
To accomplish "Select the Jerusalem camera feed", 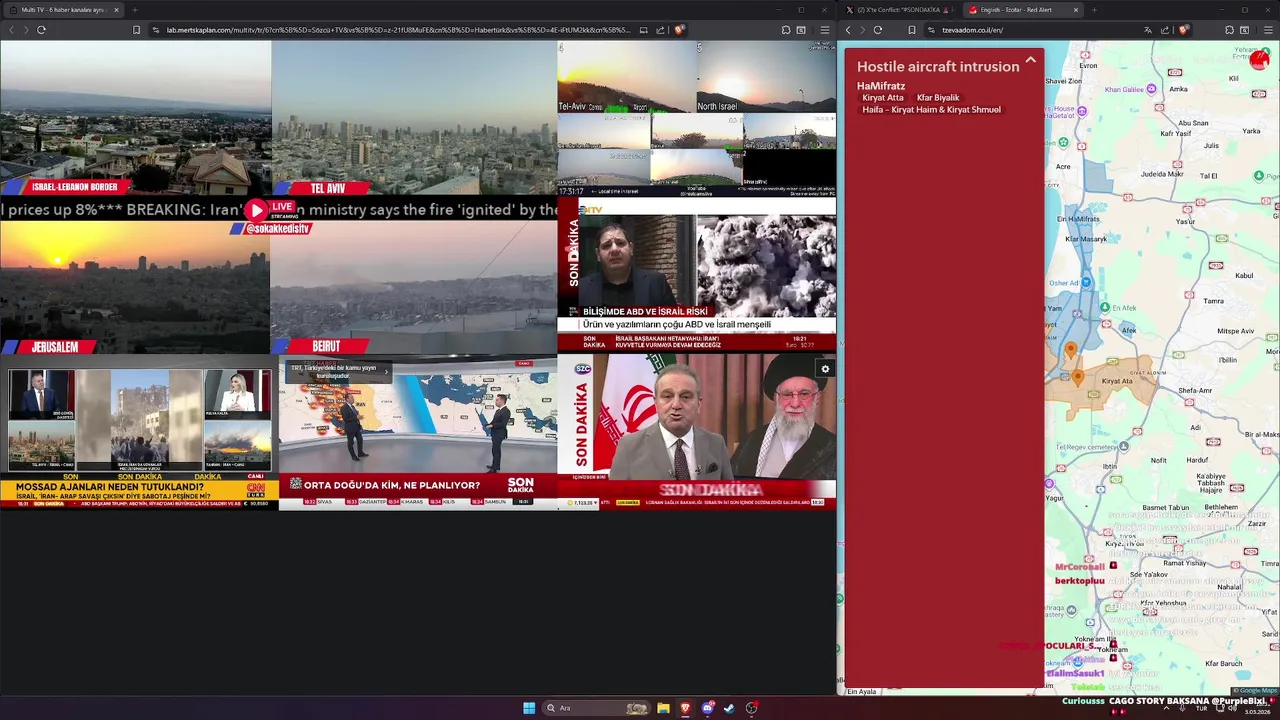I will coord(135,288).
